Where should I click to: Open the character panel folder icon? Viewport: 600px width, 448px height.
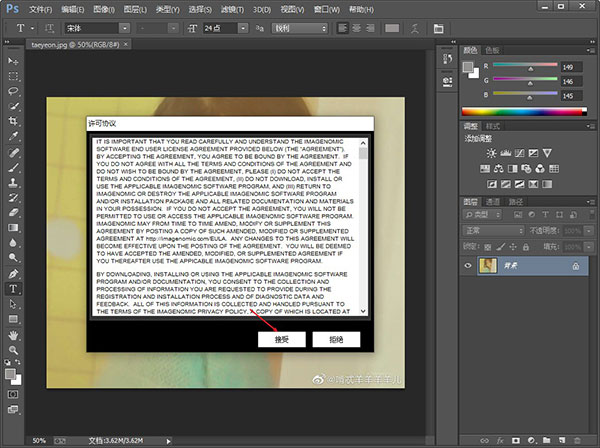(x=436, y=27)
